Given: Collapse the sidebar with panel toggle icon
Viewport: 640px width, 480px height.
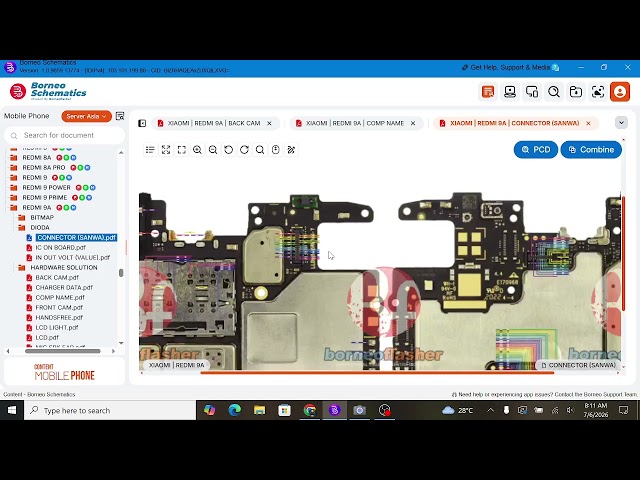Looking at the screenshot, I should (x=142, y=123).
